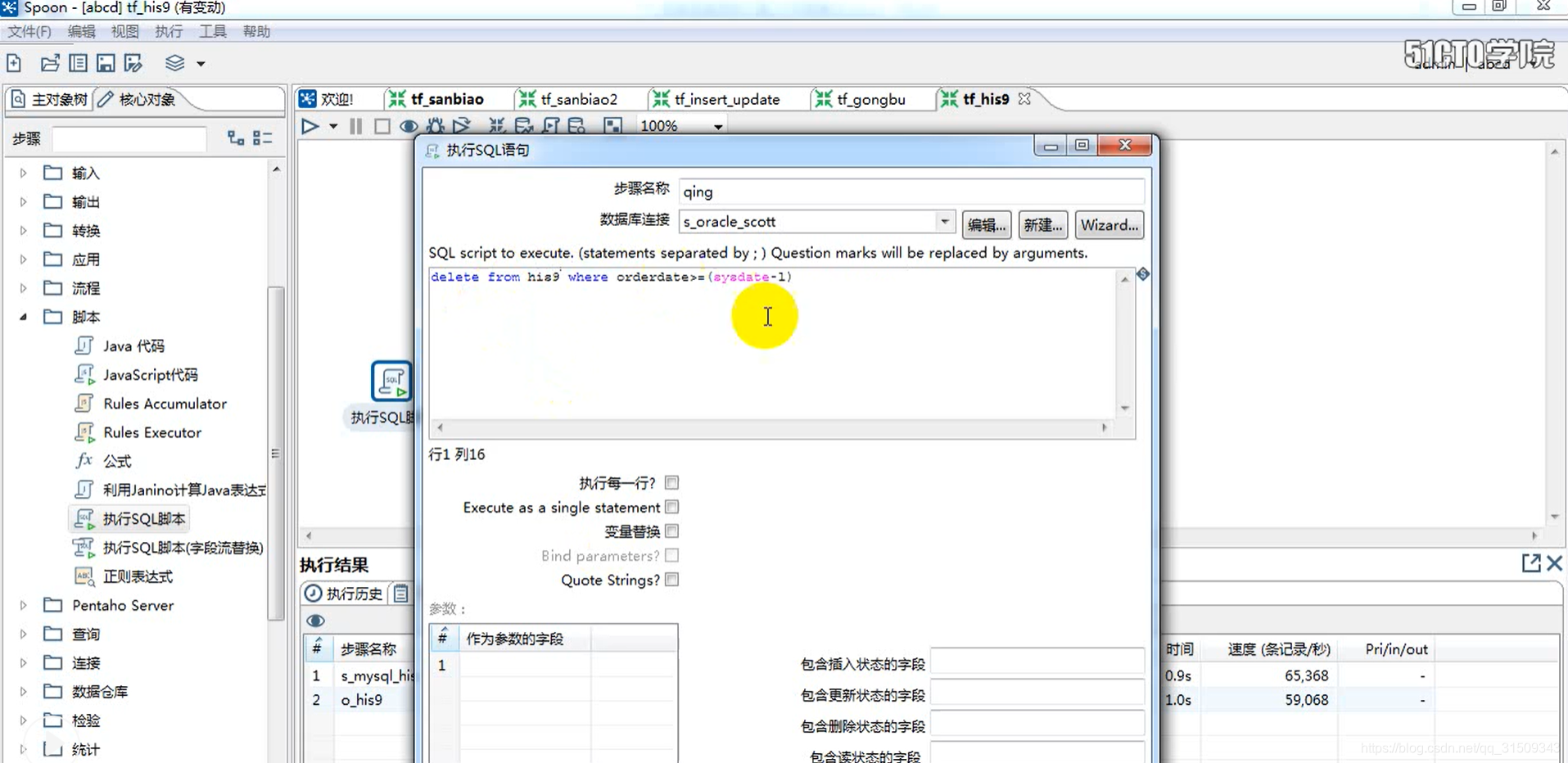This screenshot has width=1568, height=763.
Task: Pause the running transformation
Action: [x=355, y=126]
